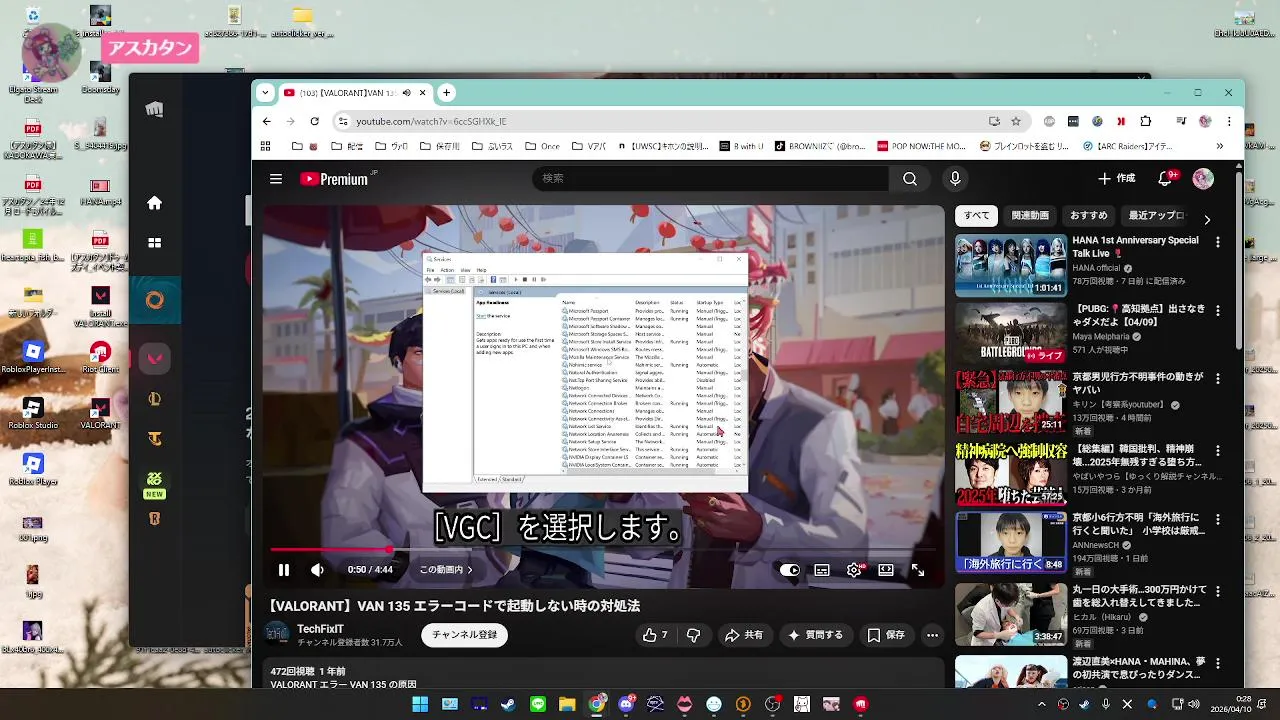Image resolution: width=1280 pixels, height=720 pixels.
Task: Open HANA 1st Anniversary Talk Live thumbnail
Action: [1011, 265]
